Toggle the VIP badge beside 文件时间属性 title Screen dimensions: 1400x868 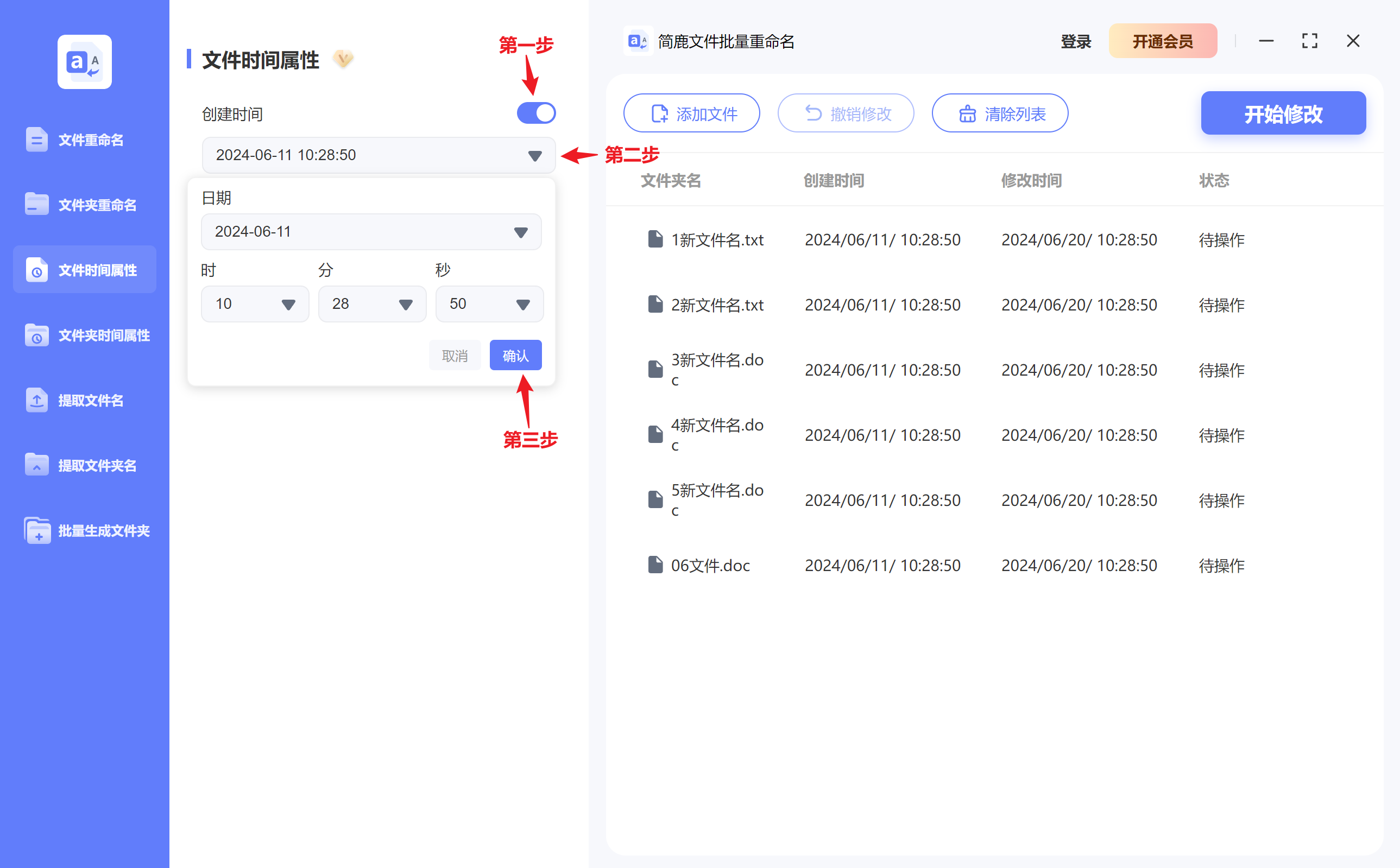pyautogui.click(x=343, y=59)
